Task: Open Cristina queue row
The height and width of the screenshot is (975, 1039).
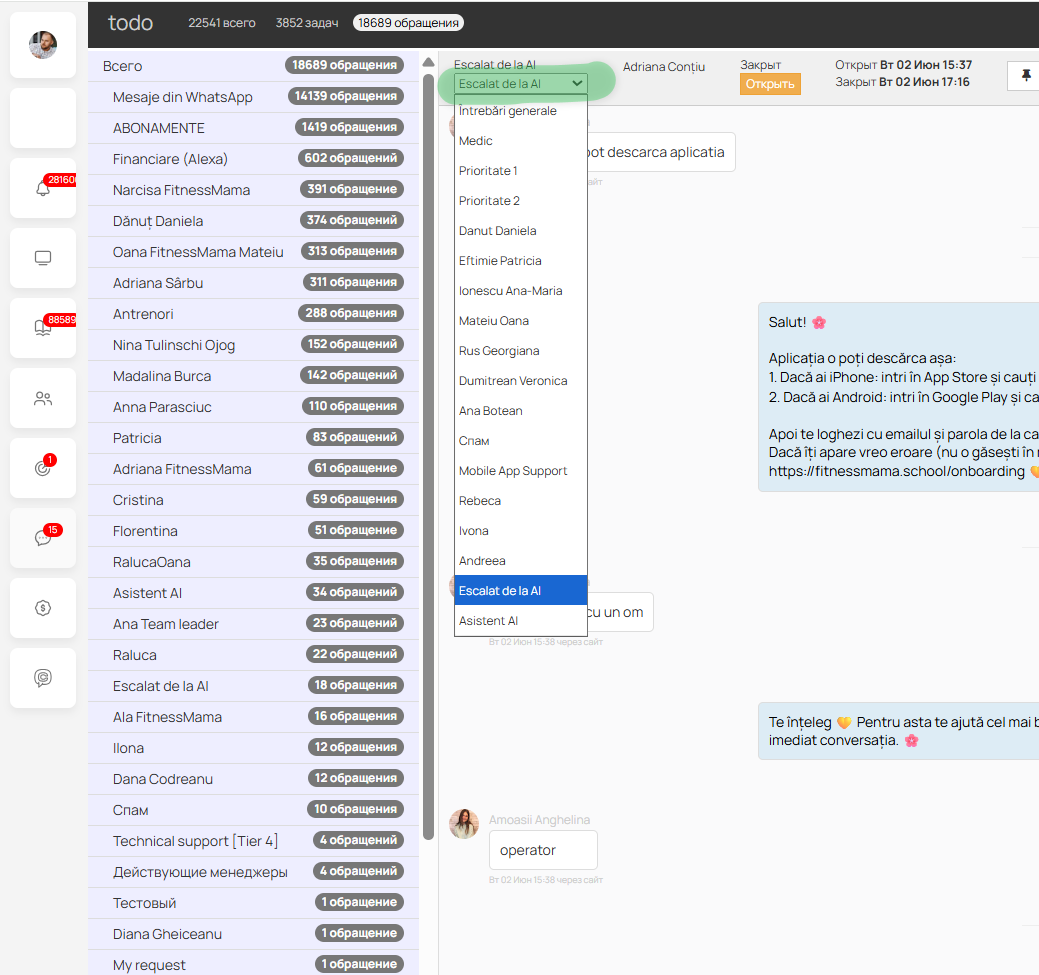Action: [253, 500]
